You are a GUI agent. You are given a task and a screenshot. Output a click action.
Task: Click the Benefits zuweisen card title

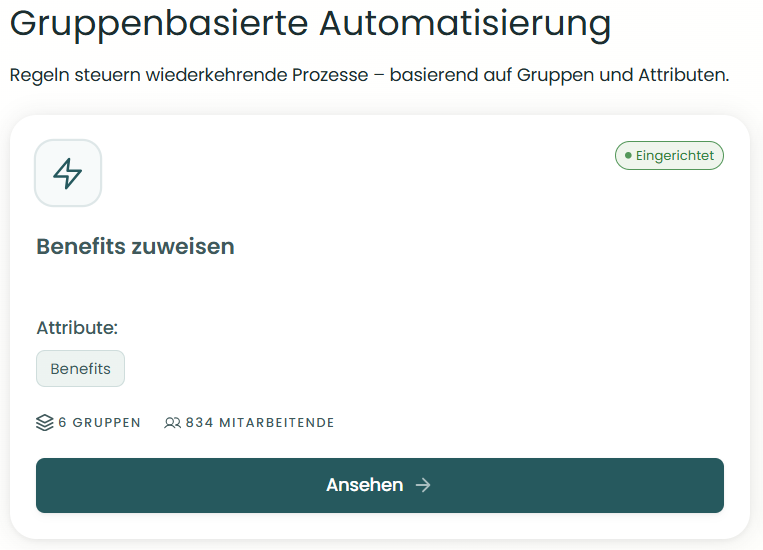click(135, 246)
